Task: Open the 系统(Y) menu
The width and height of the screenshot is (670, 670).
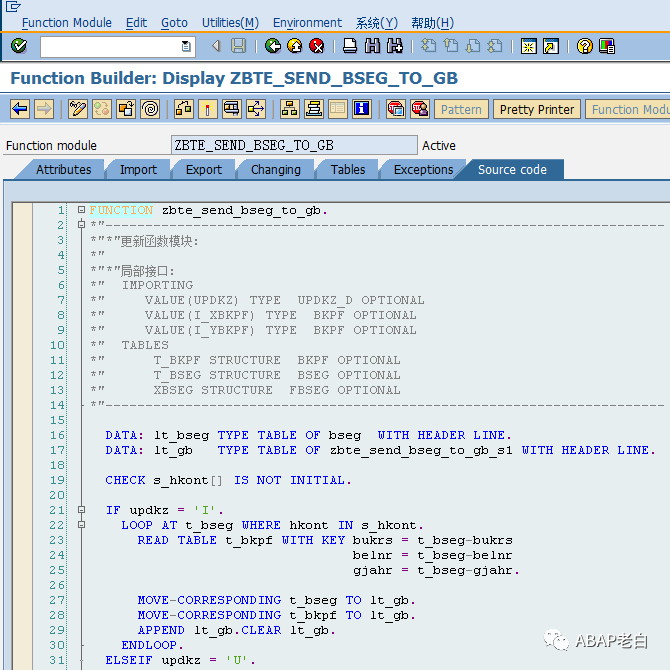Action: (376, 23)
